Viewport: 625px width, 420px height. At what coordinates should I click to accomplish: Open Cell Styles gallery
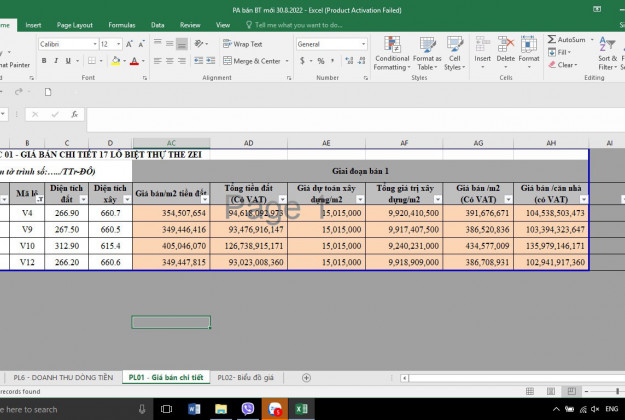click(454, 53)
